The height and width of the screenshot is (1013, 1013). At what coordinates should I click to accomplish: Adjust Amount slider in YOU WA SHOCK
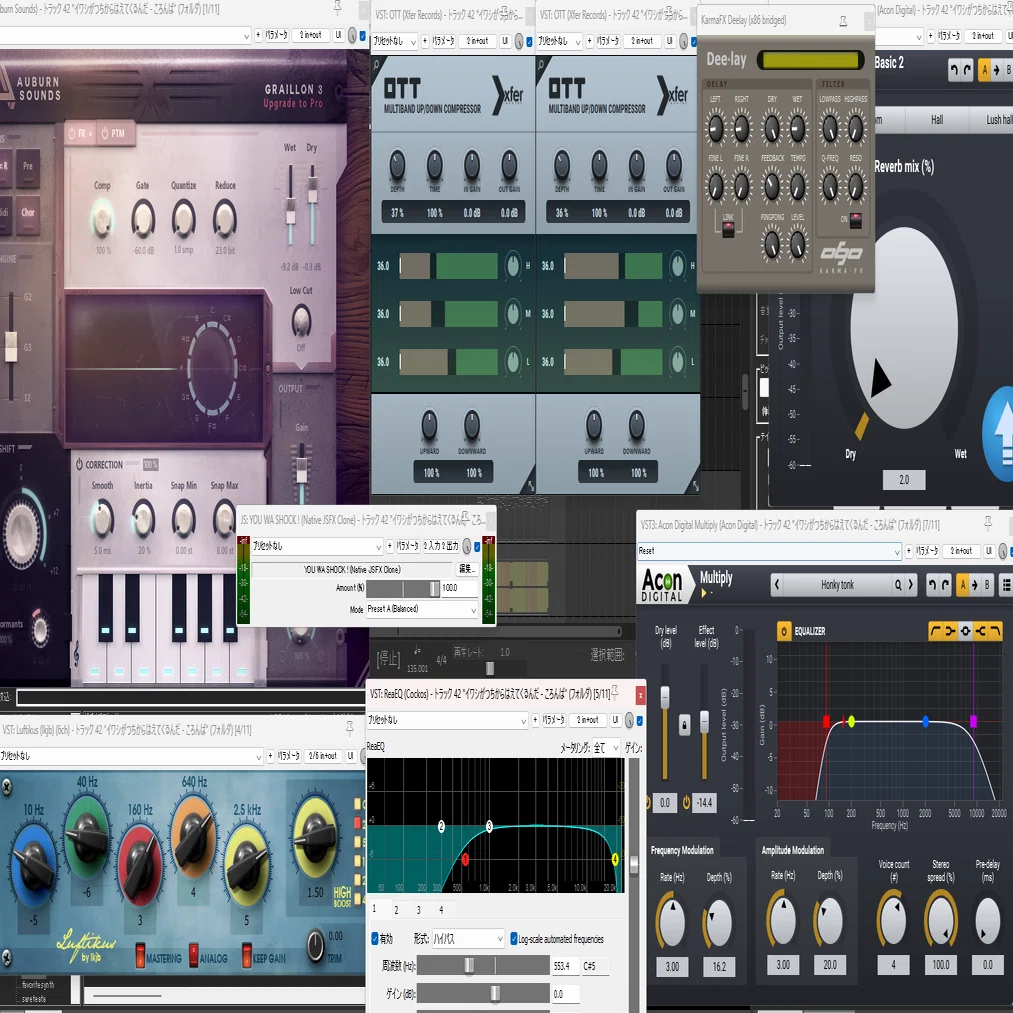coord(403,589)
